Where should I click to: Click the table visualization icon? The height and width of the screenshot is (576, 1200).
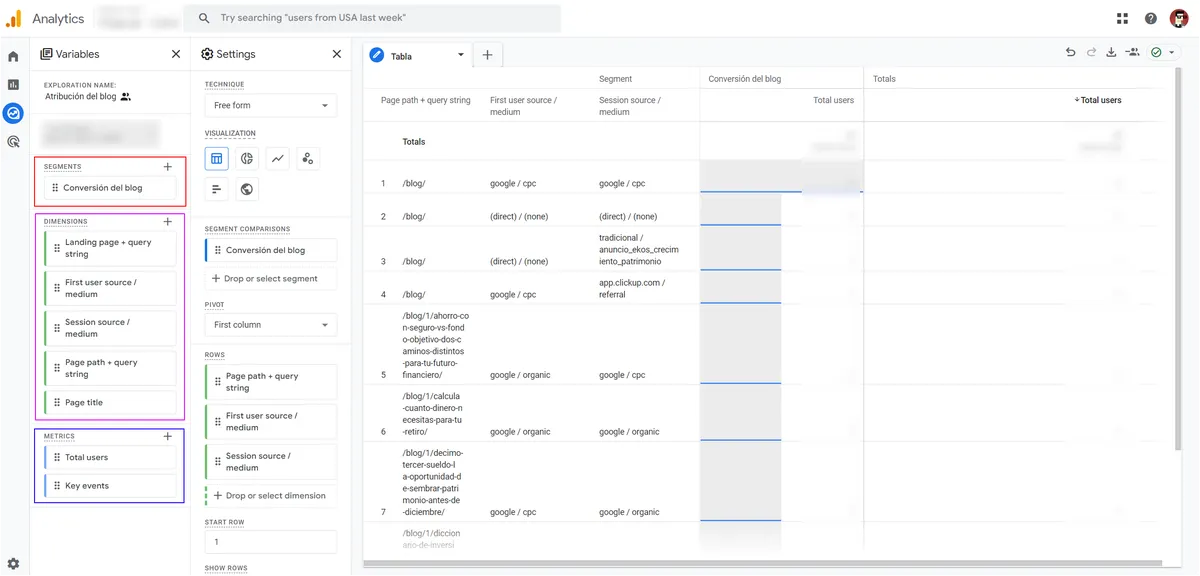(x=217, y=158)
